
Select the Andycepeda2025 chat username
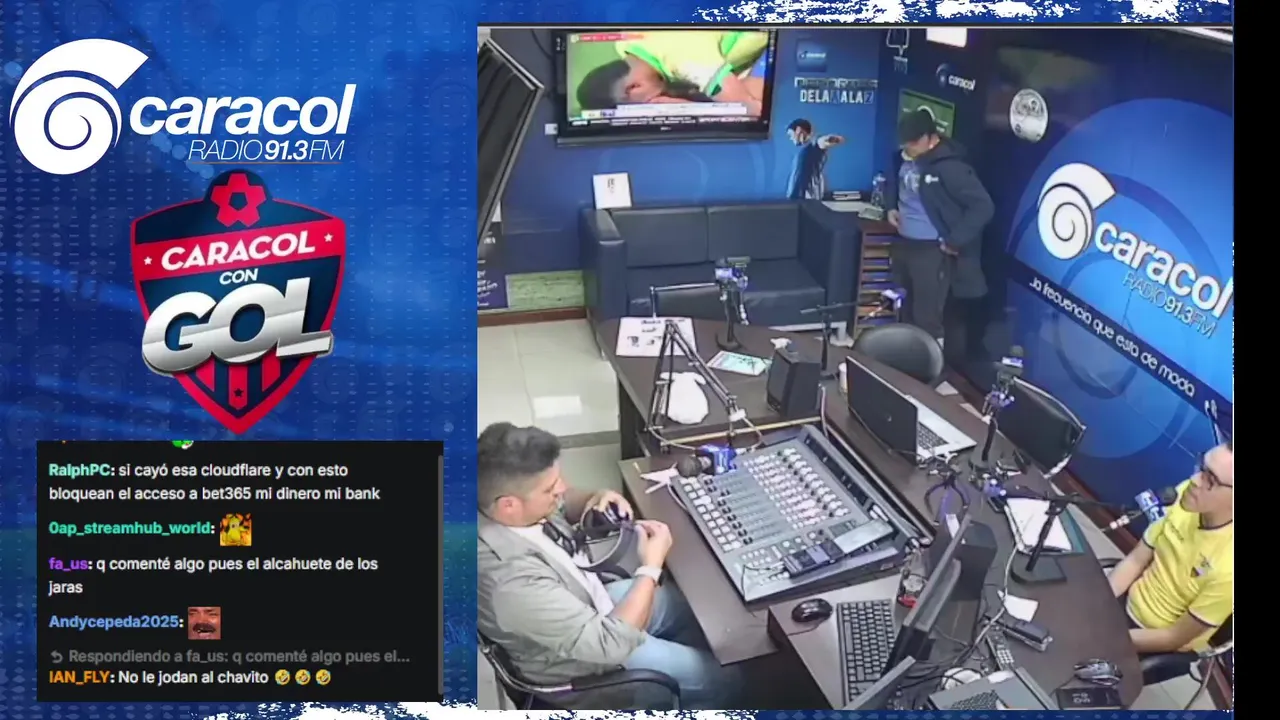(115, 622)
